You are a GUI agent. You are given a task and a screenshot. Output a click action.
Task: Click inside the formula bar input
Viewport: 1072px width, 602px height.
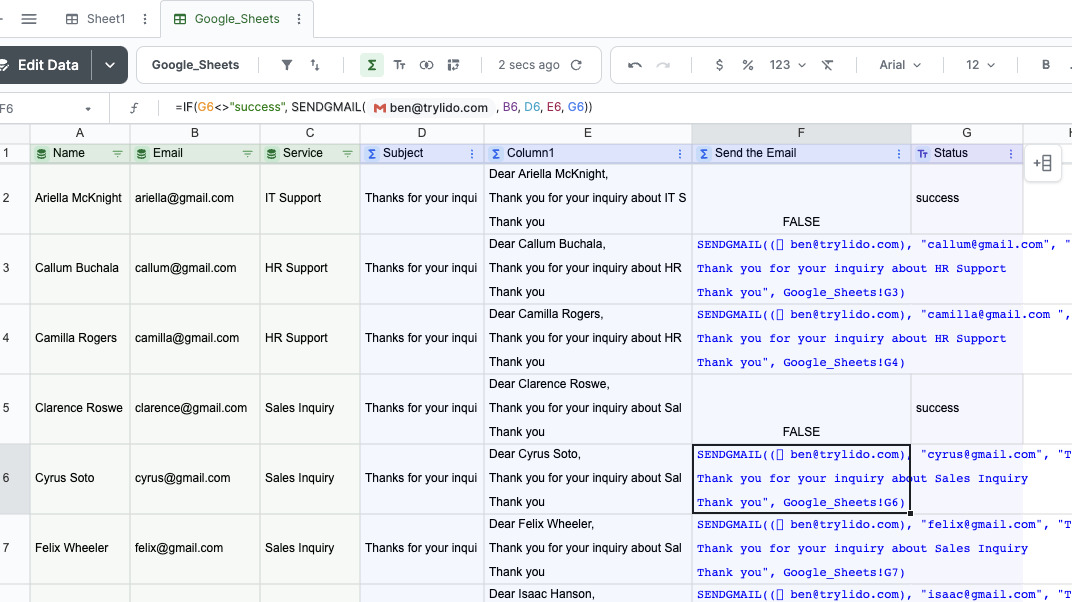pos(615,107)
